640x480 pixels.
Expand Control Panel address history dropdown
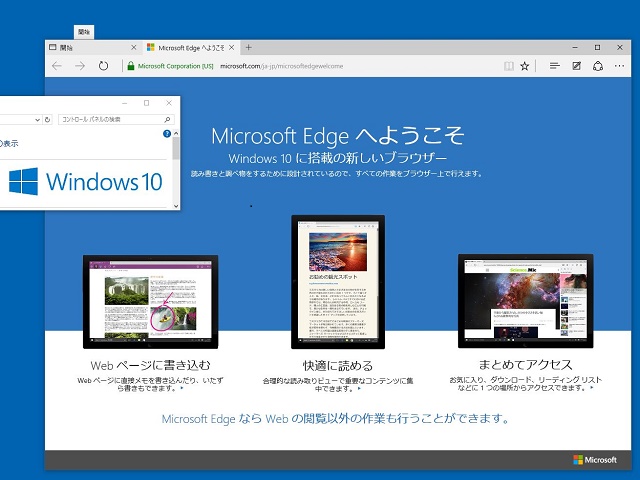pyautogui.click(x=38, y=120)
